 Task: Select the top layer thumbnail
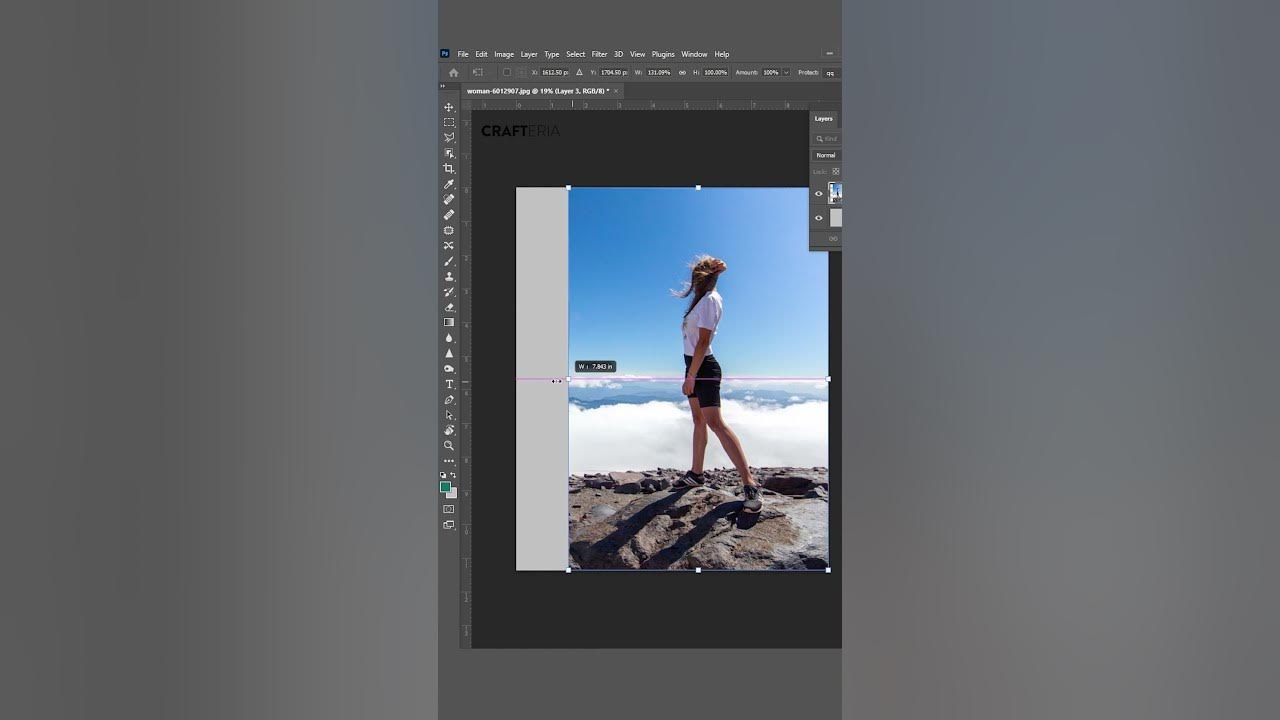click(x=835, y=194)
